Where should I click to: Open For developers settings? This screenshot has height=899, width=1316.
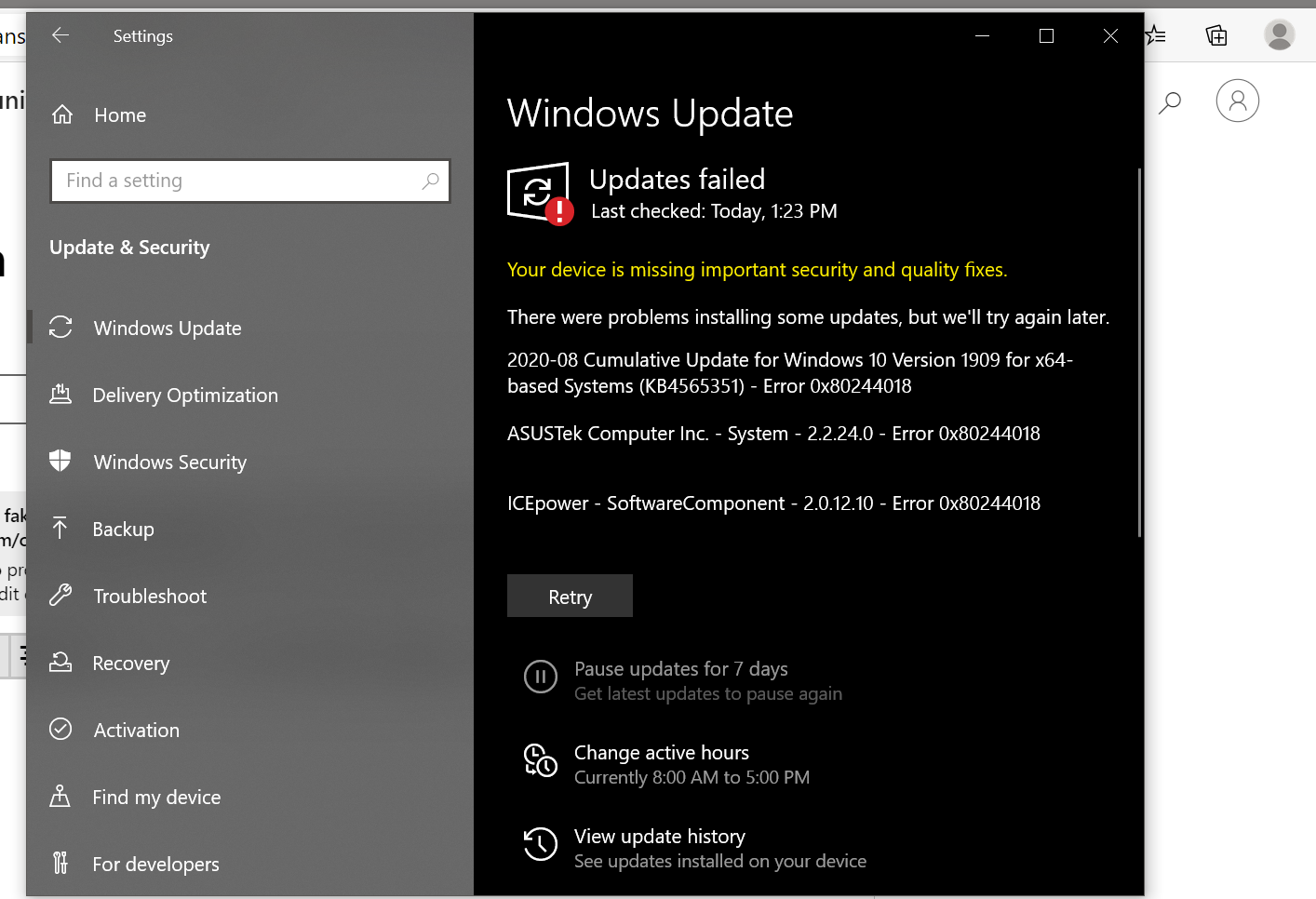[x=156, y=864]
